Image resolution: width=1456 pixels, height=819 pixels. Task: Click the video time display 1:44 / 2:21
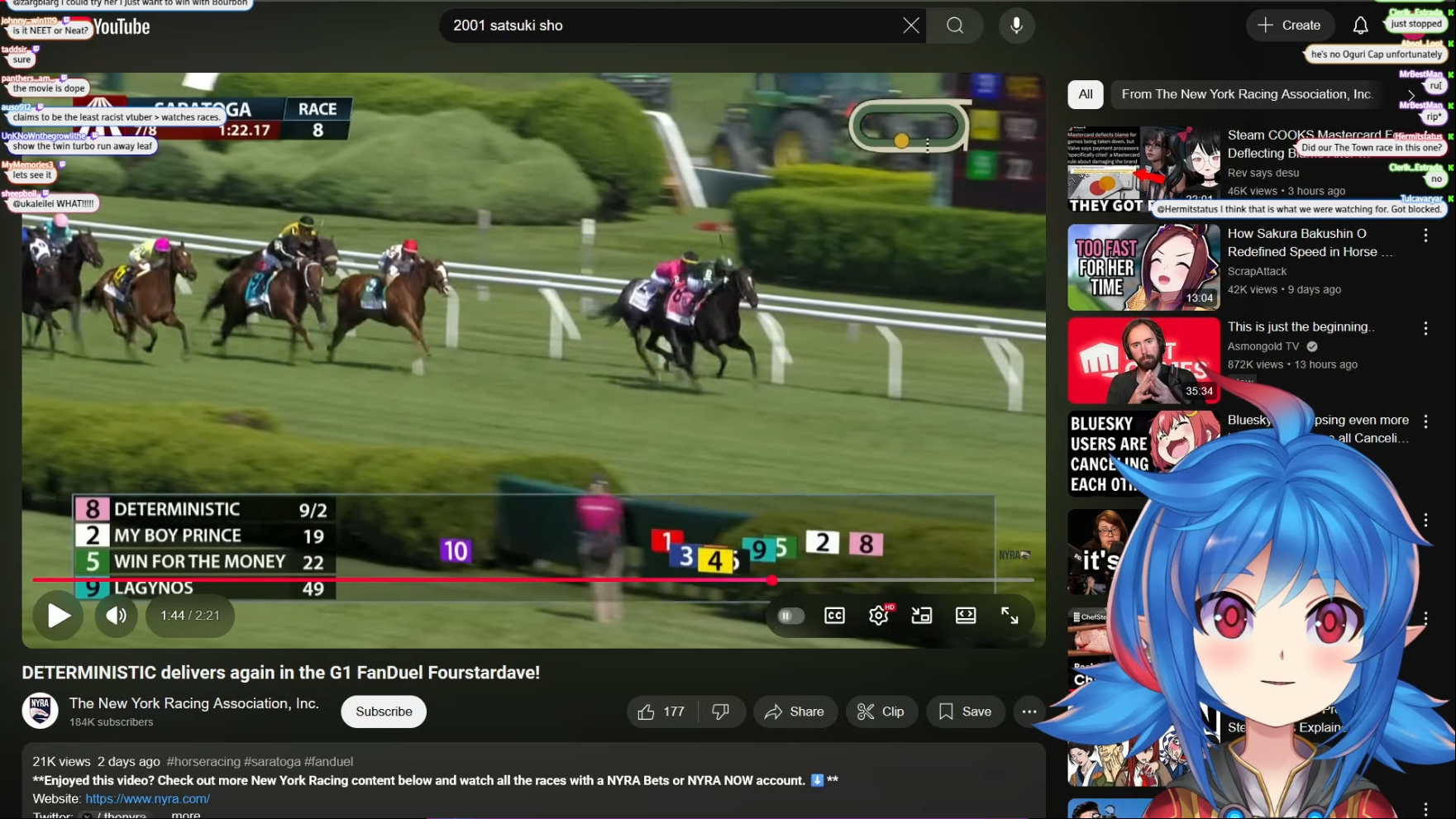click(190, 616)
